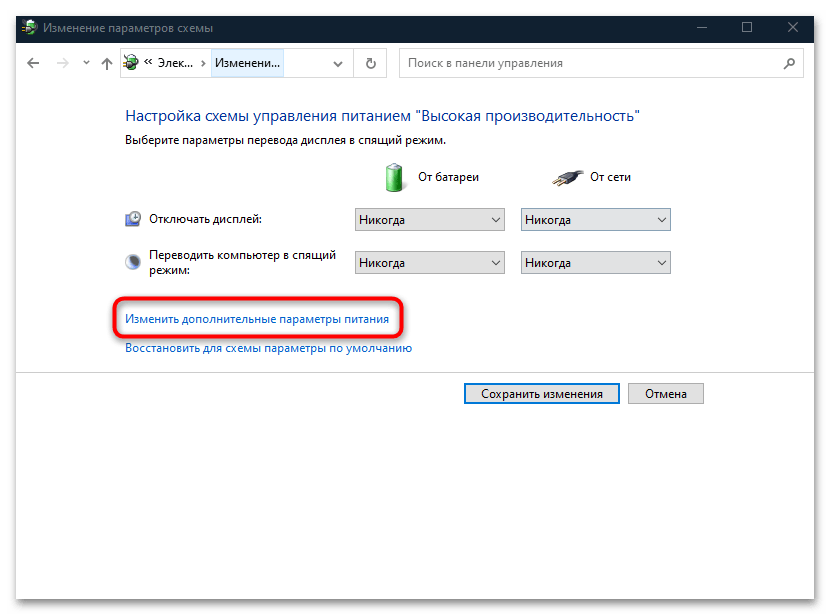Click 'Восстановить для схемы параметры по умолчанию'
Viewport: 830px width, 615px height.
(268, 349)
